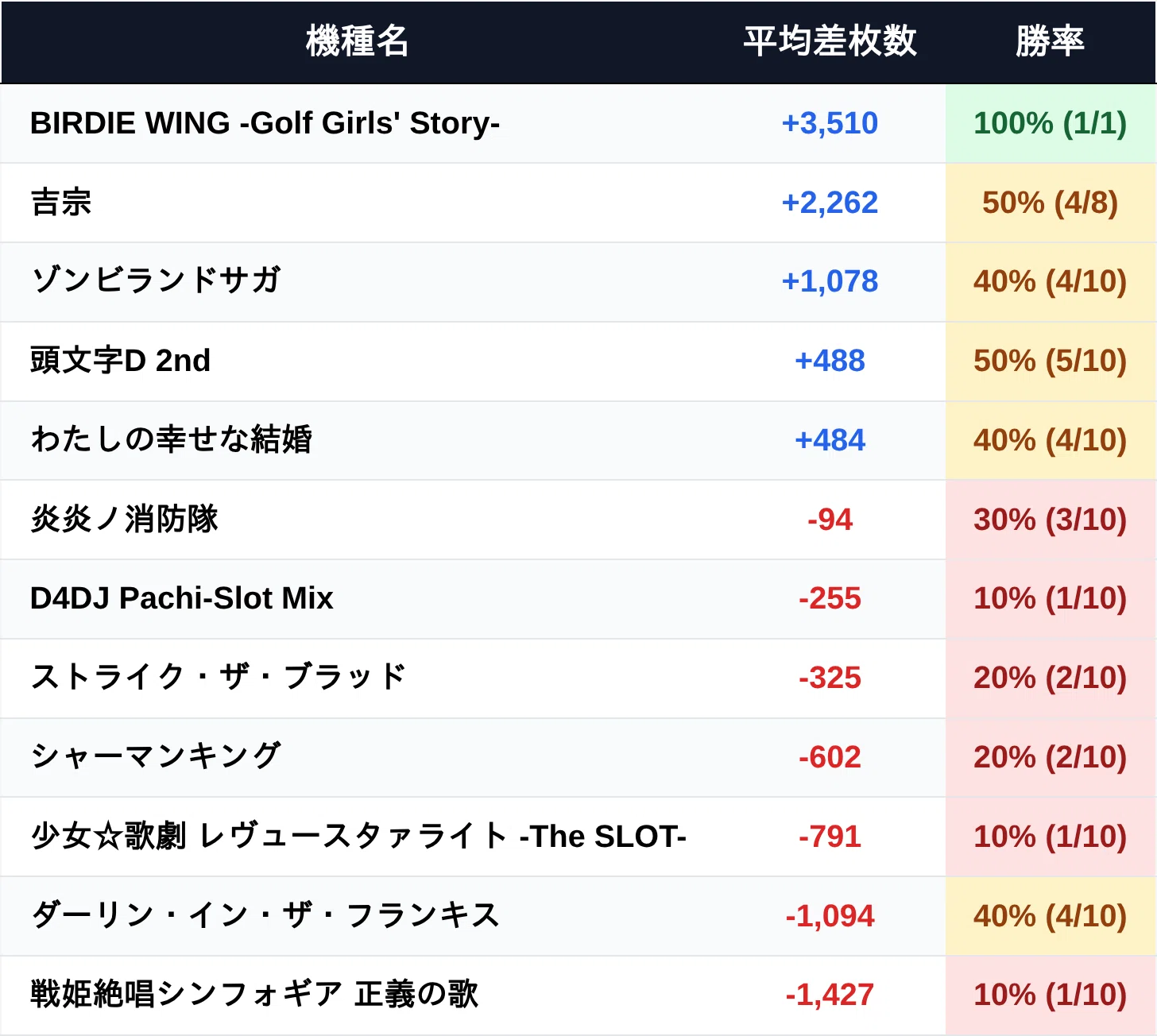The height and width of the screenshot is (1036, 1157).
Task: Select the 吉宗 machine name
Action: pos(60,202)
